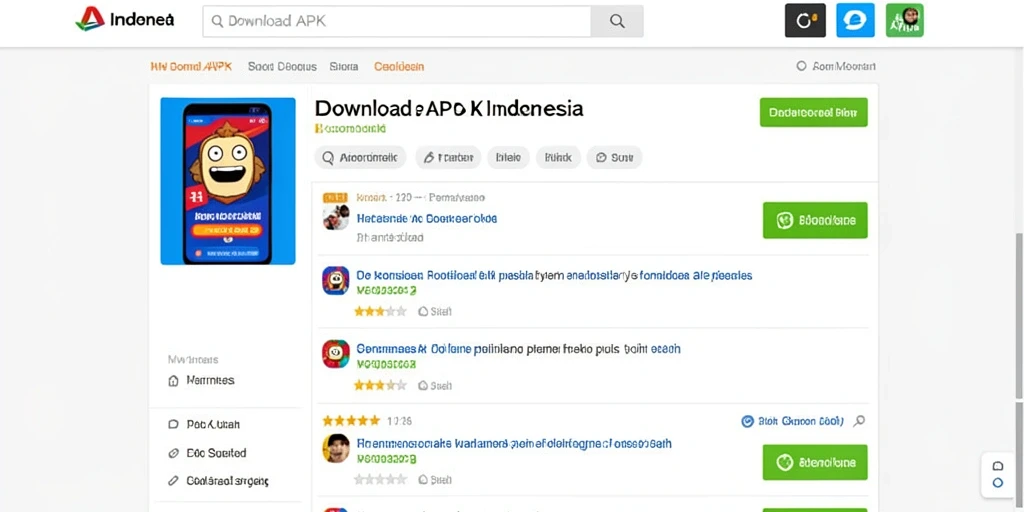Click the Blinck filter pill
The image size is (1024, 512).
point(558,157)
